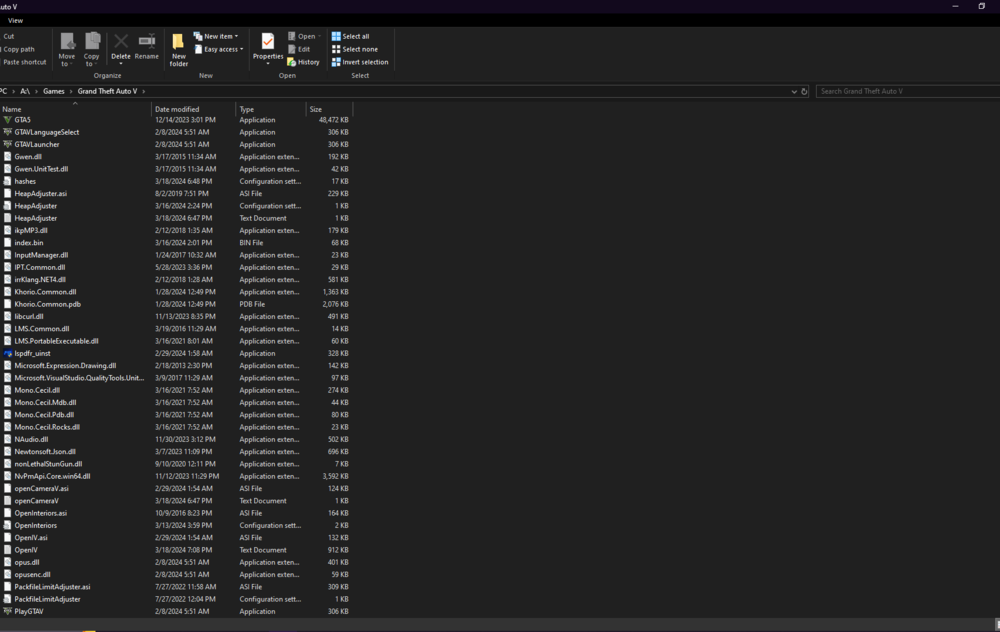Screen dimensions: 1000x632
Task: Create a new folder using the New folder icon
Action: point(178,45)
